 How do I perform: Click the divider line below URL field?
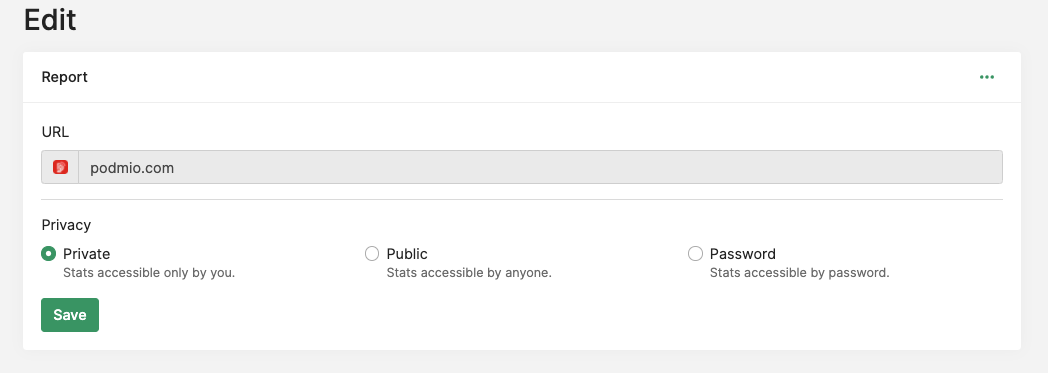coord(522,199)
